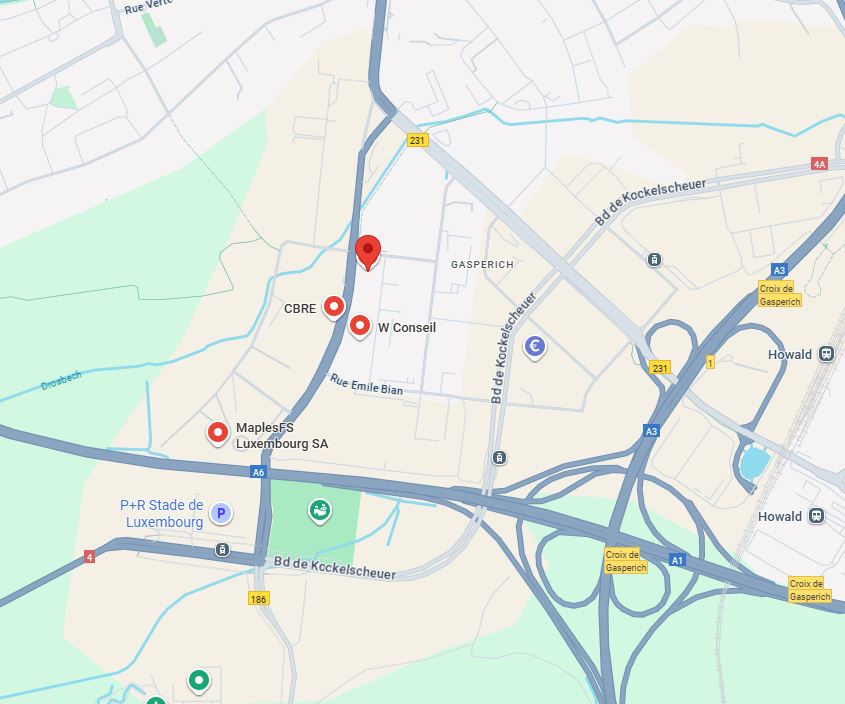Open the W Conseil marker

[x=359, y=327]
